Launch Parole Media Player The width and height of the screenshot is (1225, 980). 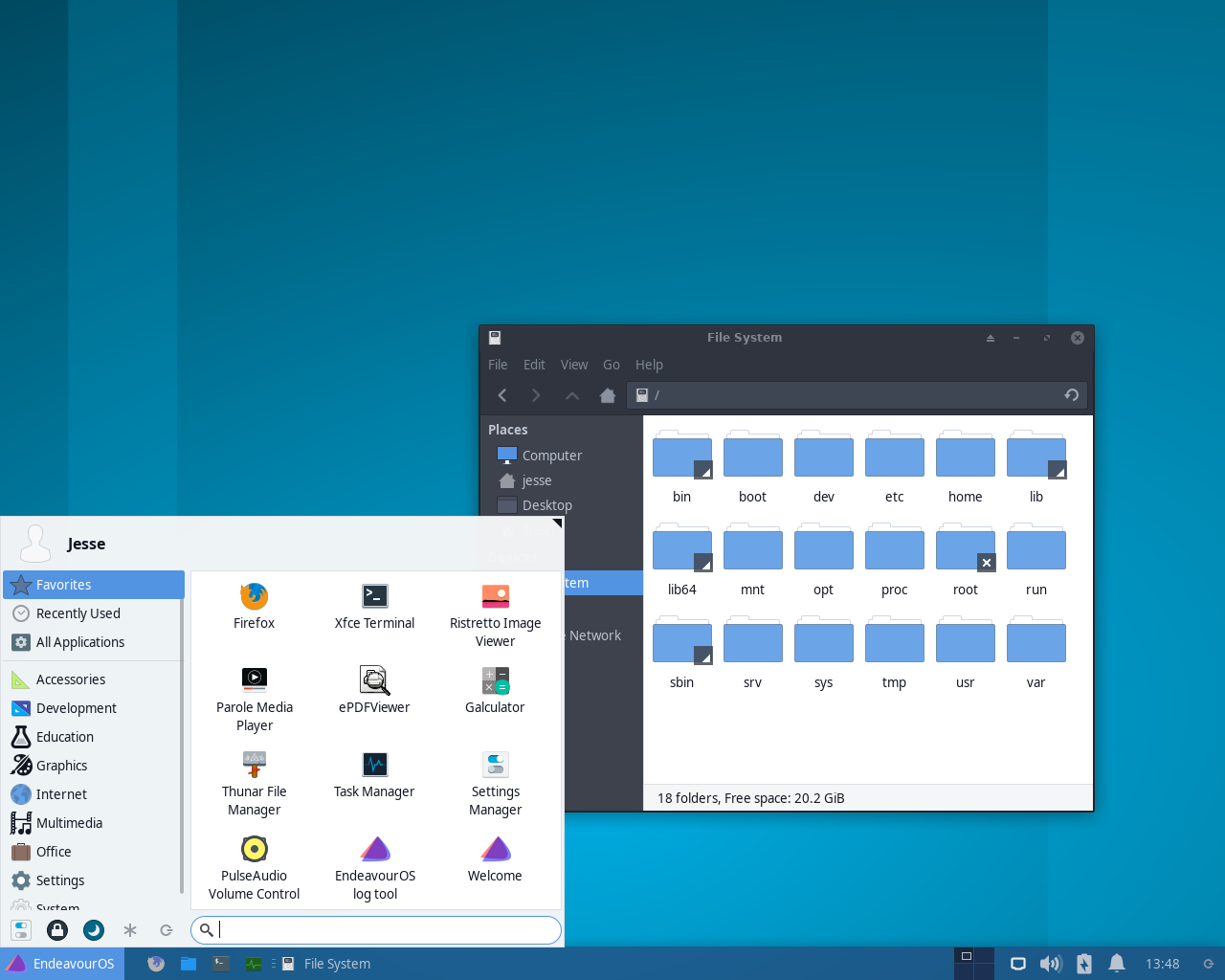[x=255, y=700]
